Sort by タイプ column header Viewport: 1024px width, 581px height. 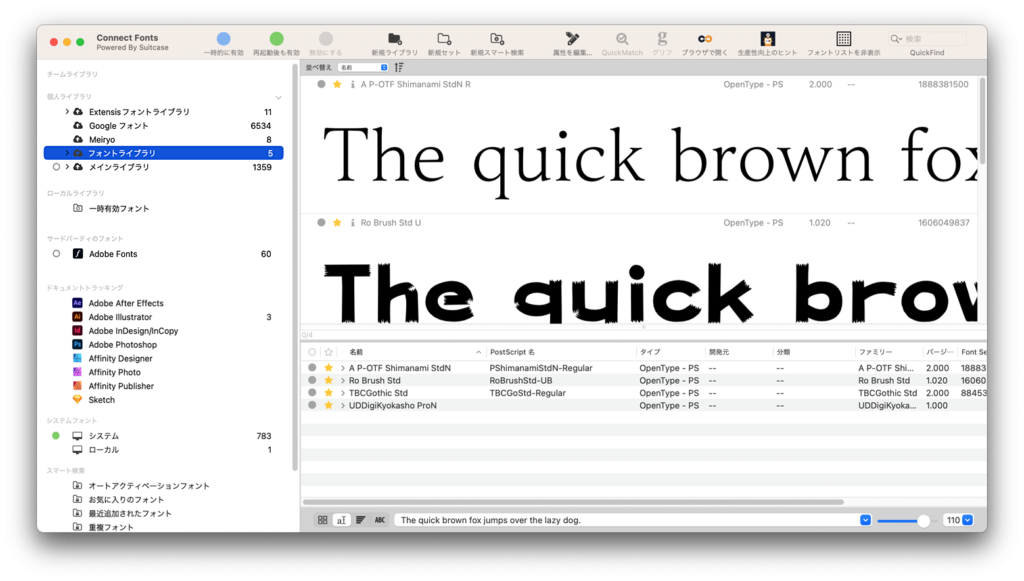coord(670,352)
